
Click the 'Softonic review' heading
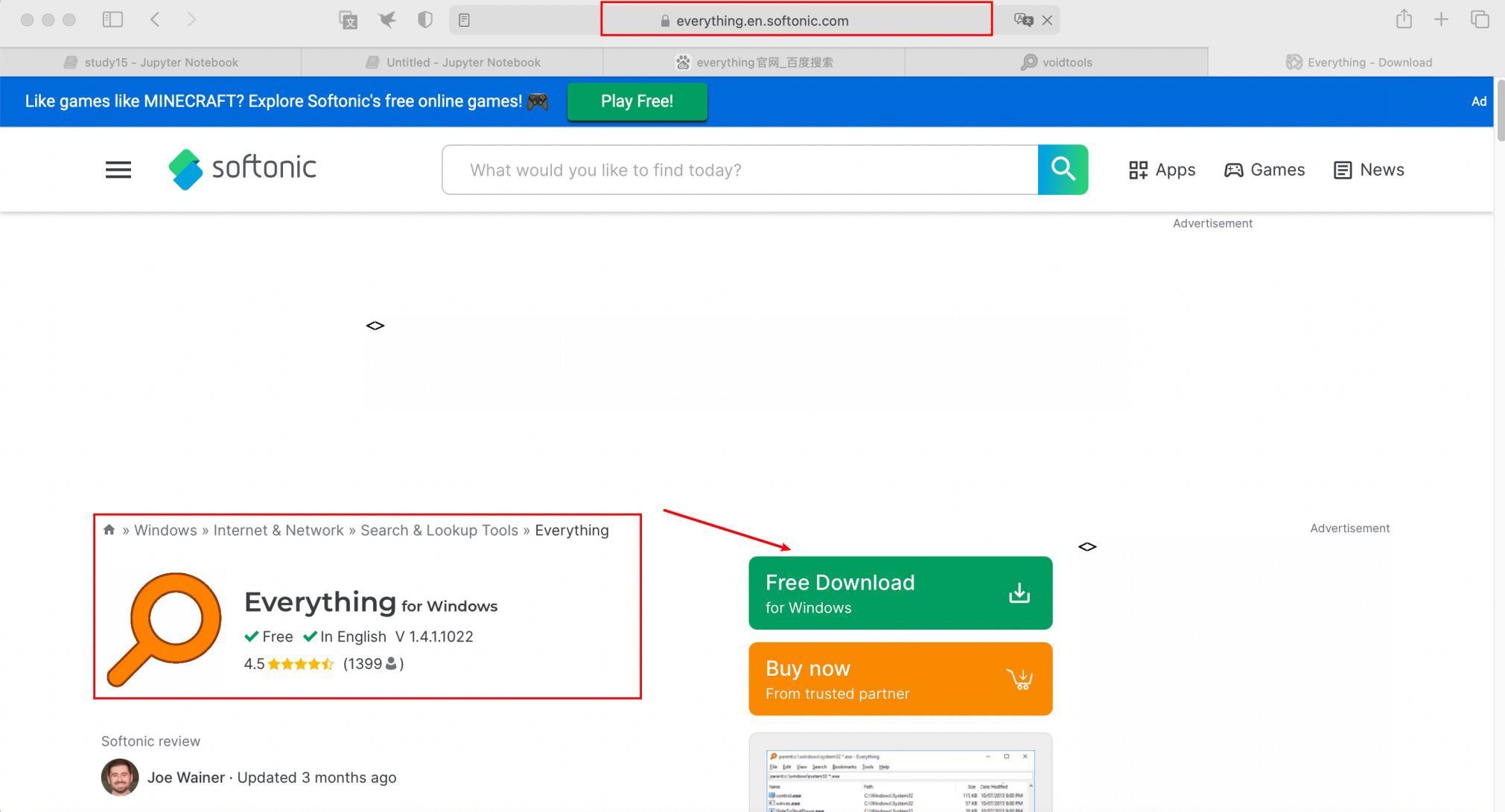pos(150,741)
